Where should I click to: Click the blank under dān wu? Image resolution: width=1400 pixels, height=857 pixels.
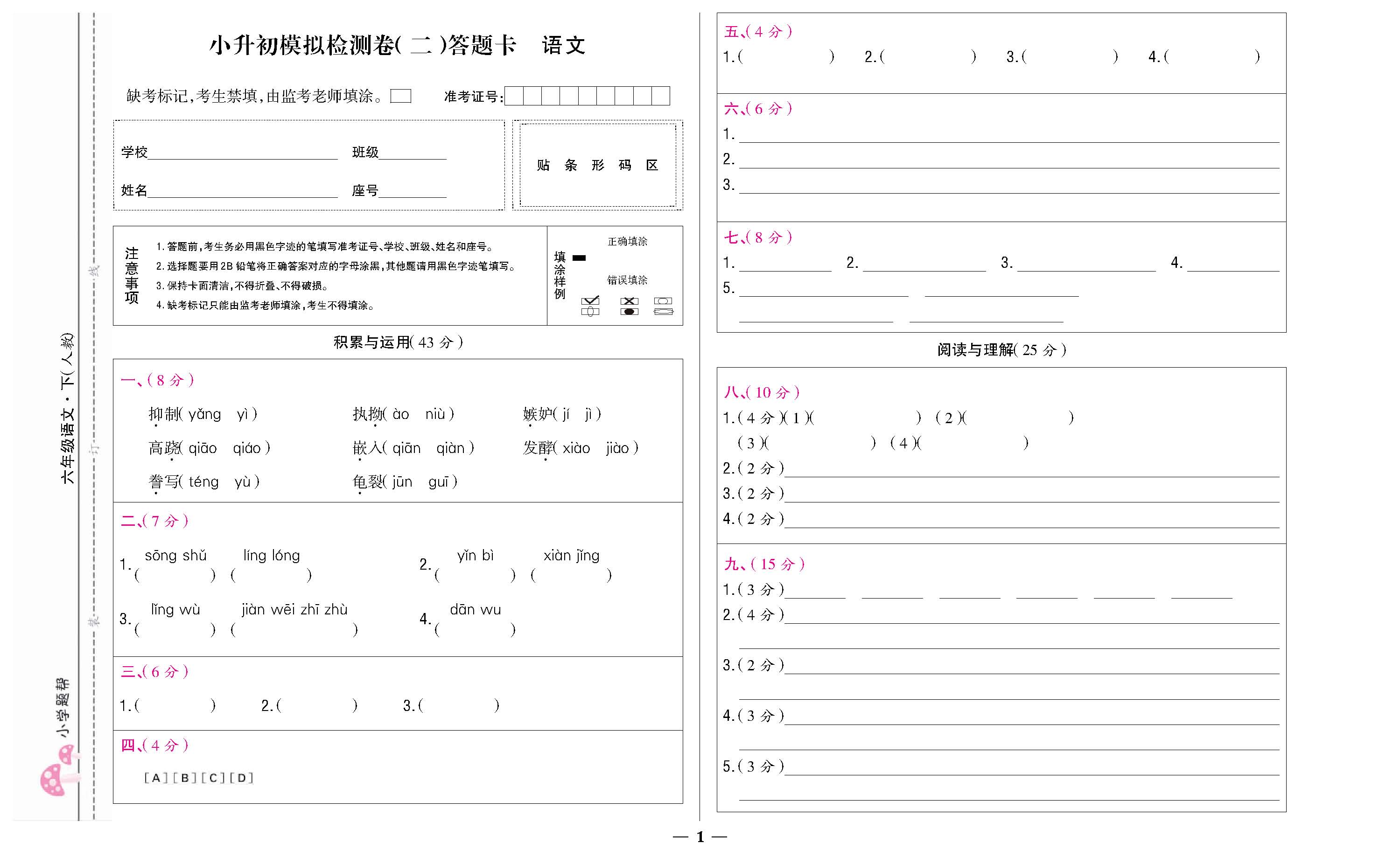pos(475,629)
